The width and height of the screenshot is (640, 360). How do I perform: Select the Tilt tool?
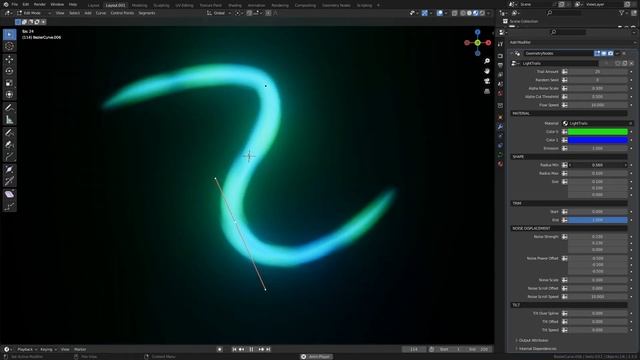9,181
